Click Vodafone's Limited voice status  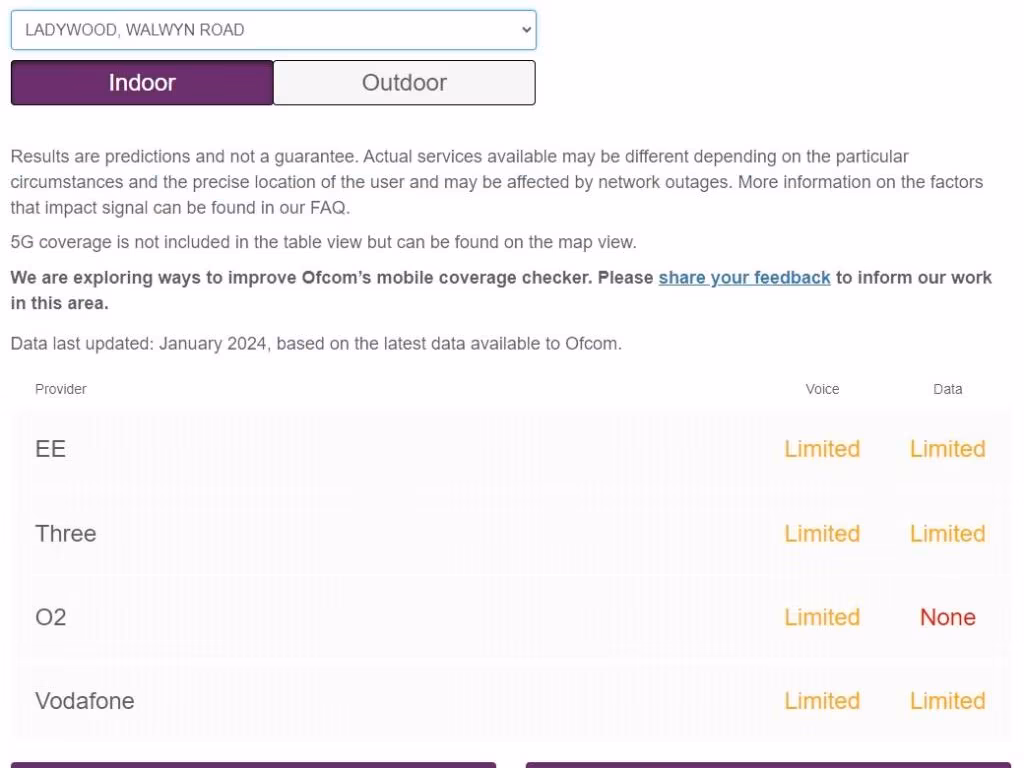822,701
